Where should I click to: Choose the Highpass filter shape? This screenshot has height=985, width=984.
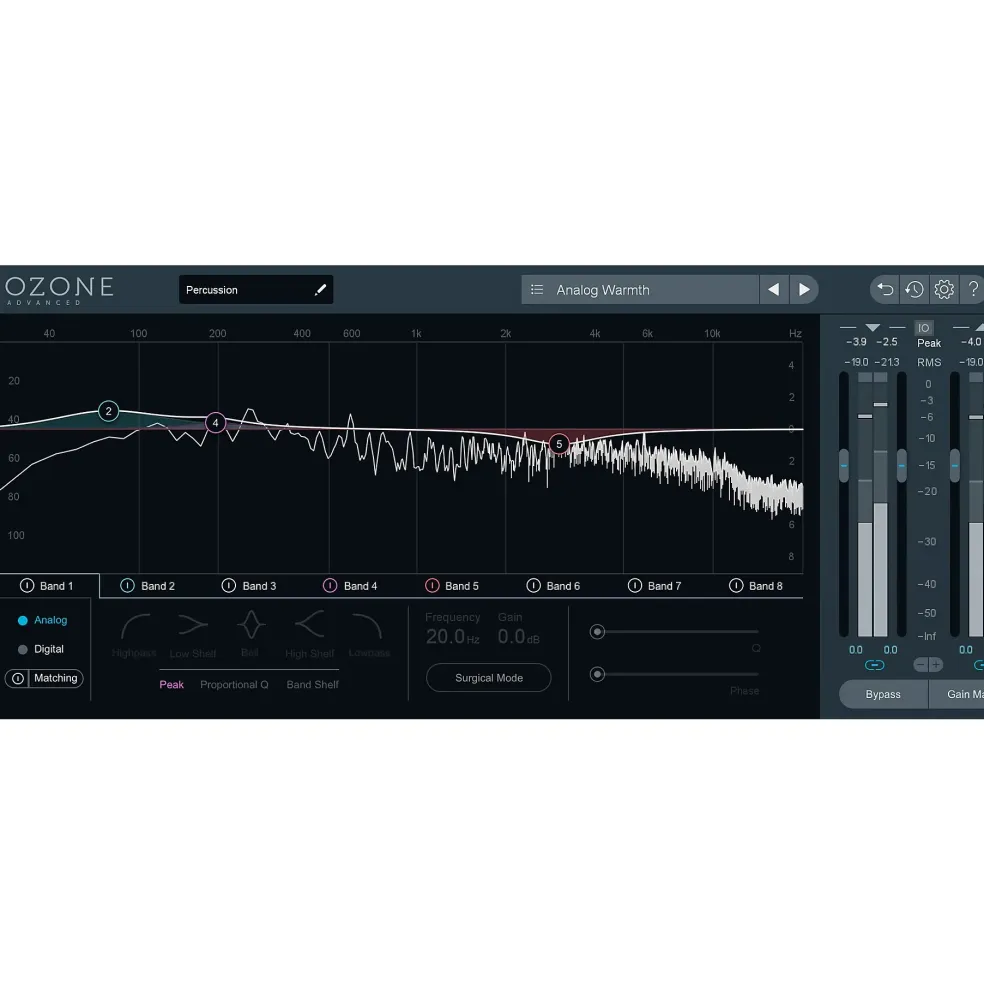(134, 634)
